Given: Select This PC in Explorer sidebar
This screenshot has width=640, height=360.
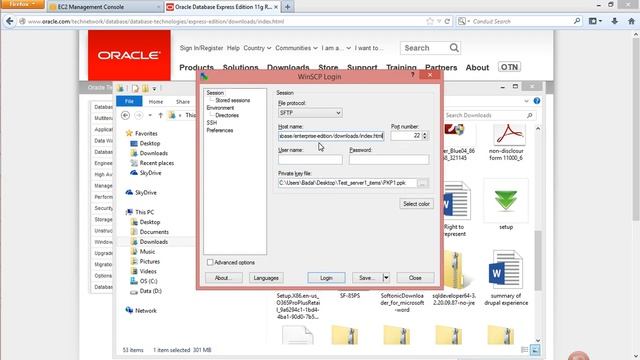Looking at the screenshot, I should (x=144, y=212).
